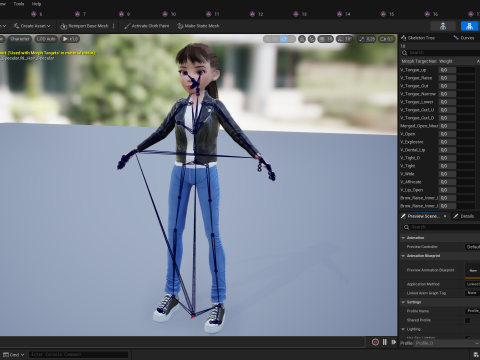The height and width of the screenshot is (360, 480).
Task: Select V_Explosive morph target
Action: click(412, 142)
